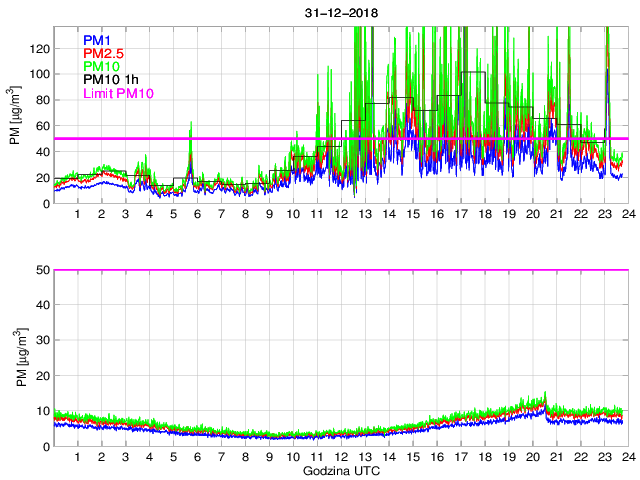Click hour 23 tick under the bottom chart
This screenshot has width=640, height=480.
604,457
